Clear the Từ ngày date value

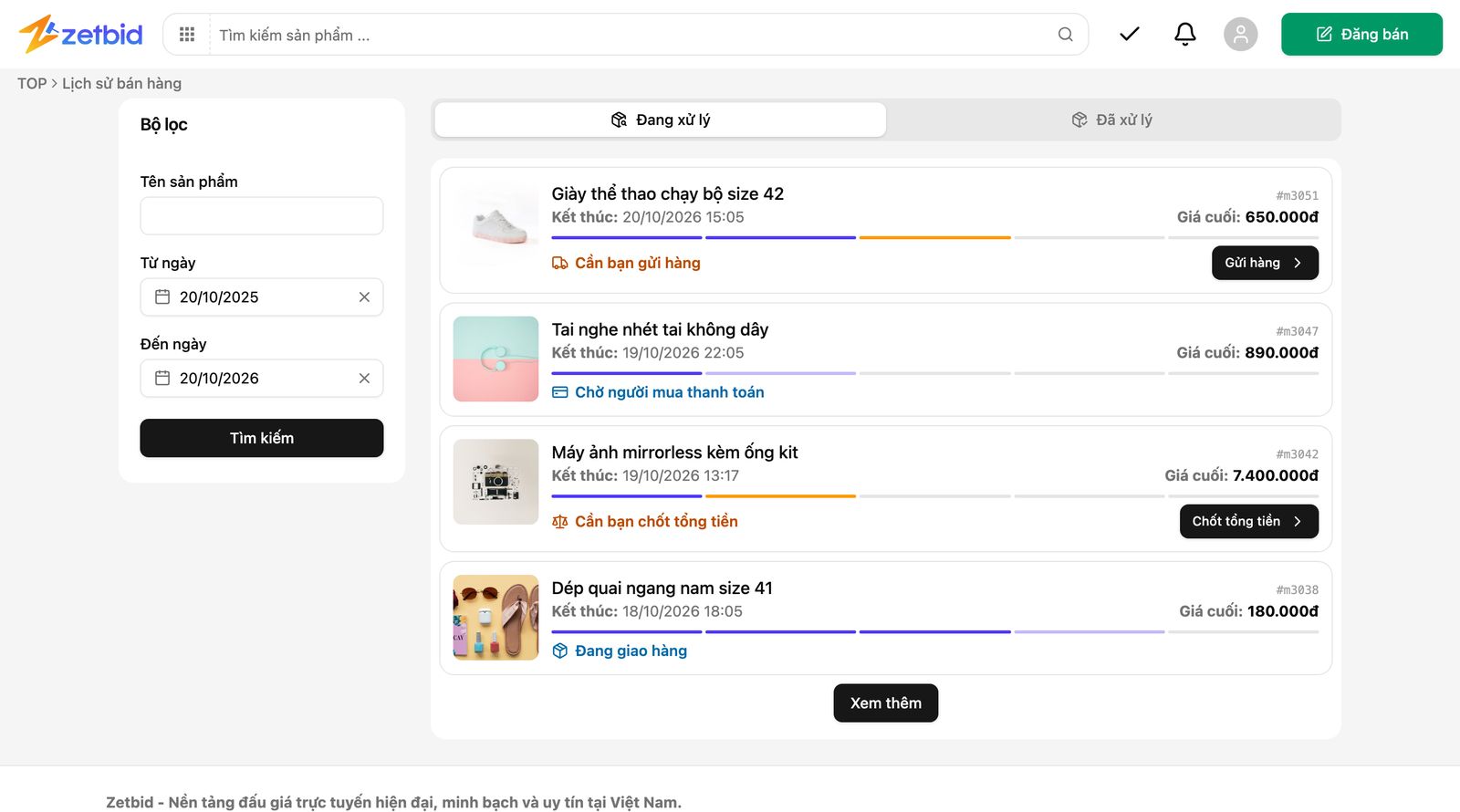(x=364, y=297)
